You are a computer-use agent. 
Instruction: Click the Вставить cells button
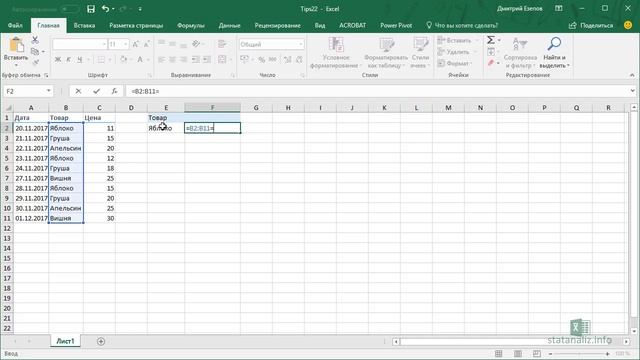coord(454,40)
